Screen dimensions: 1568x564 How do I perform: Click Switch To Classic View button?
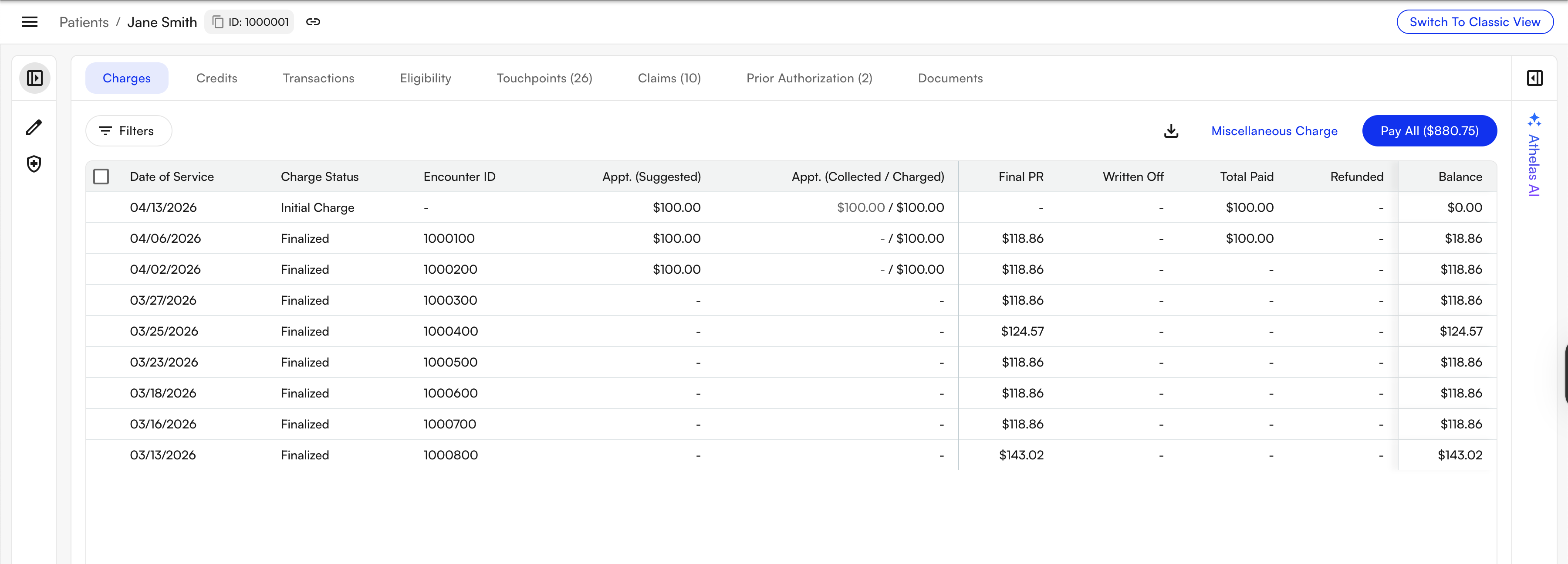(x=1473, y=22)
